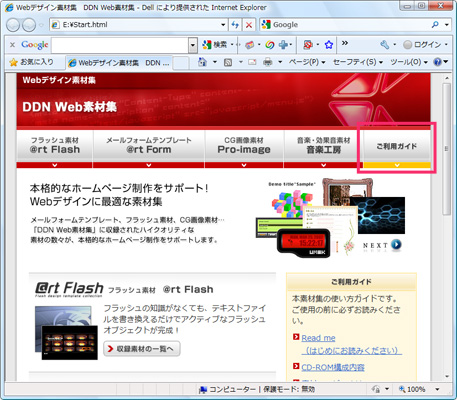Open the ページ(P) menu

(307, 62)
